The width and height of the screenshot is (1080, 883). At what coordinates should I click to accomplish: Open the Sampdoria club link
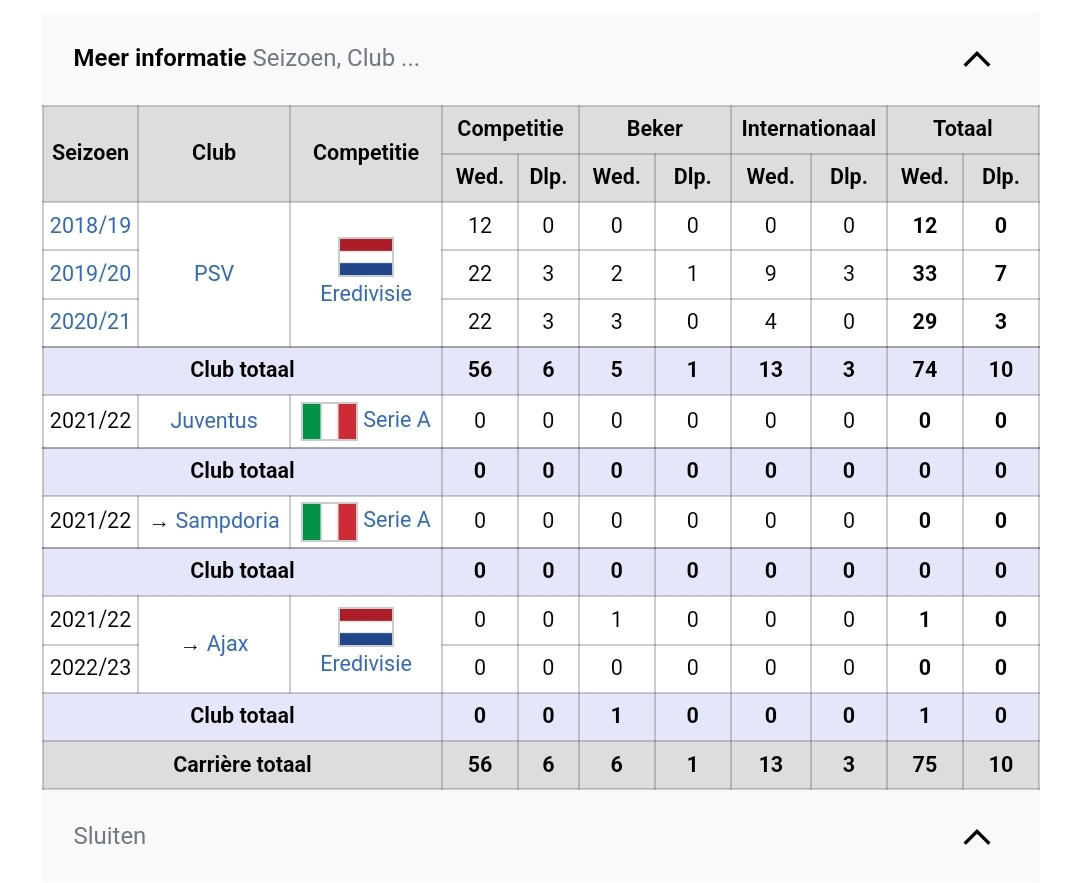[227, 520]
